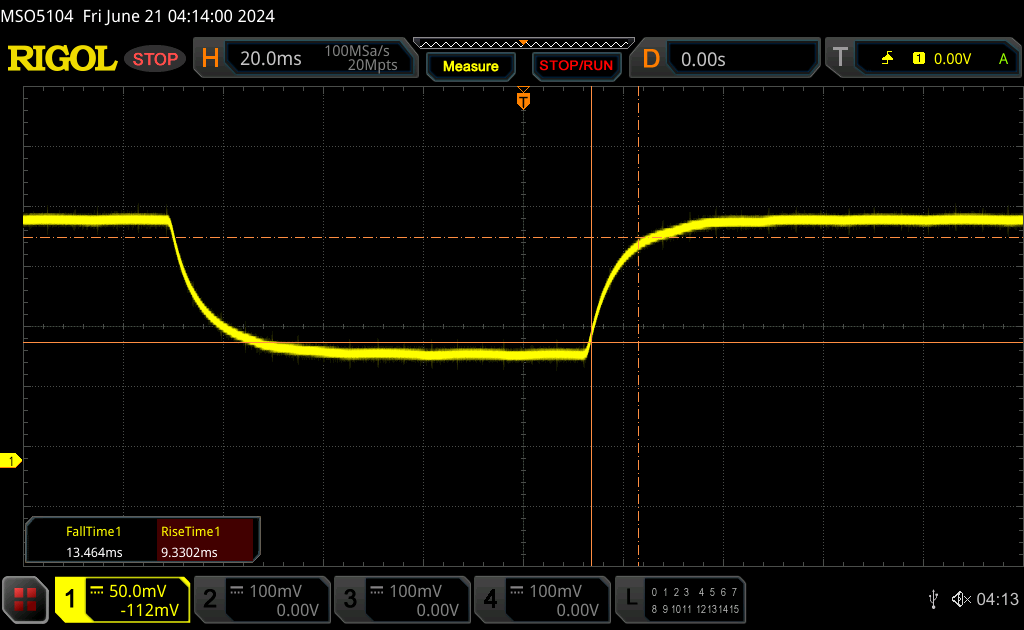The image size is (1024, 630).
Task: Open the Measure menu
Action: tap(470, 66)
